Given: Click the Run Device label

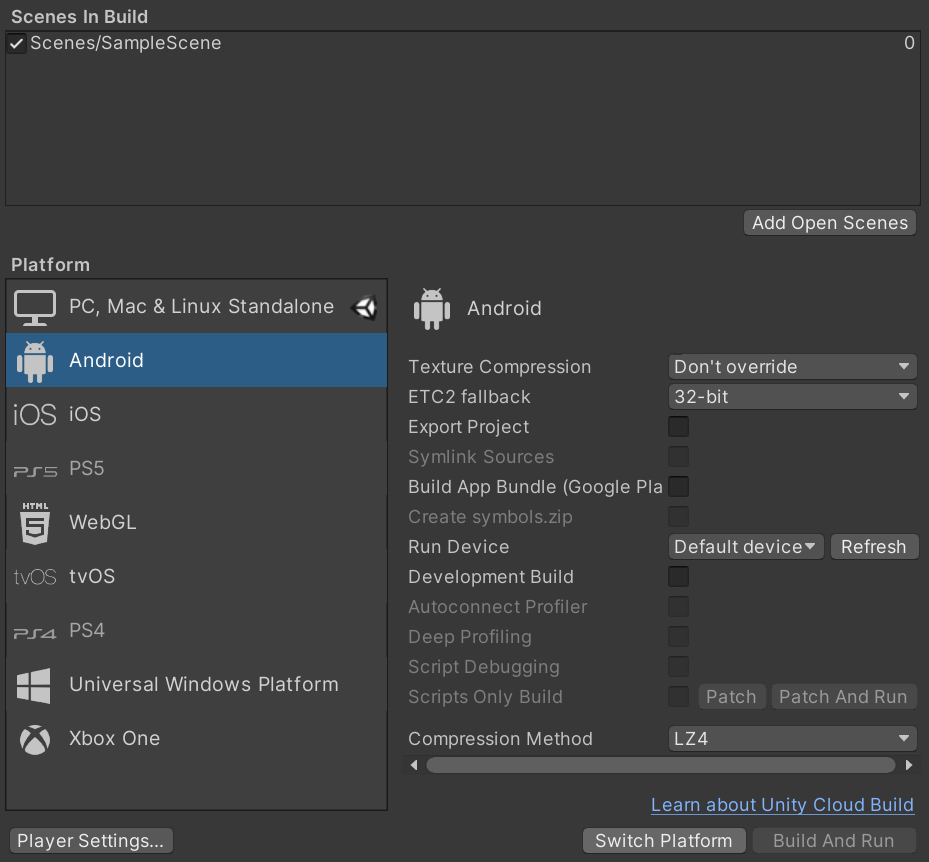Looking at the screenshot, I should pyautogui.click(x=459, y=546).
